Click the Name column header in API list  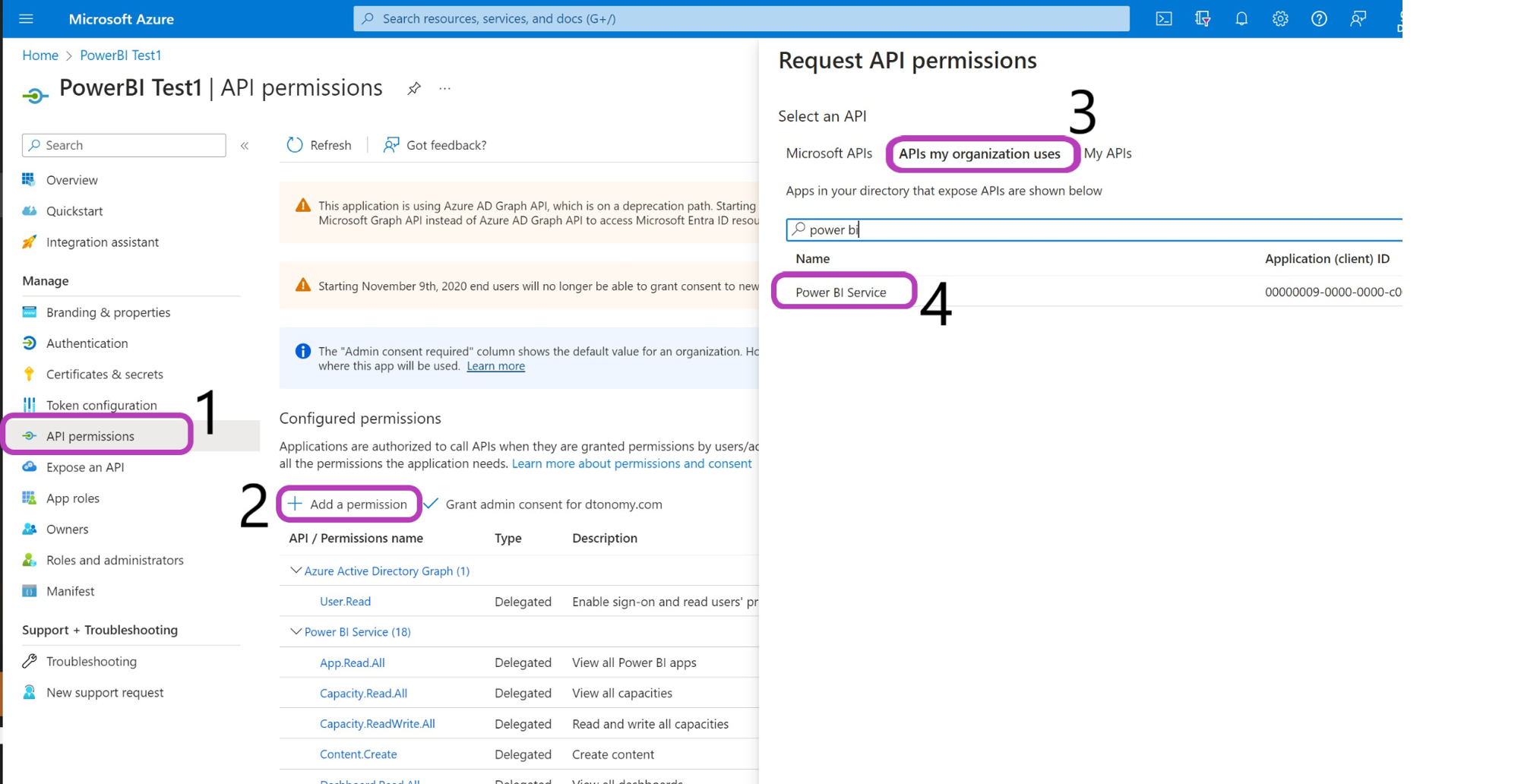[812, 259]
